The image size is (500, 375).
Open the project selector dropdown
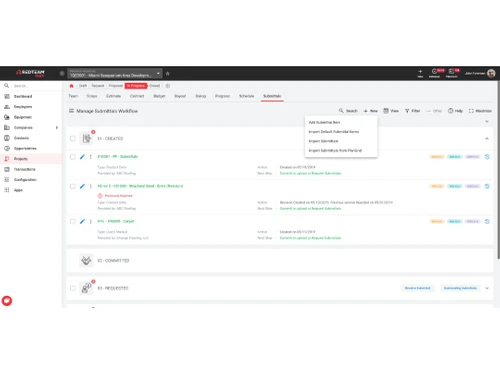tap(115, 73)
